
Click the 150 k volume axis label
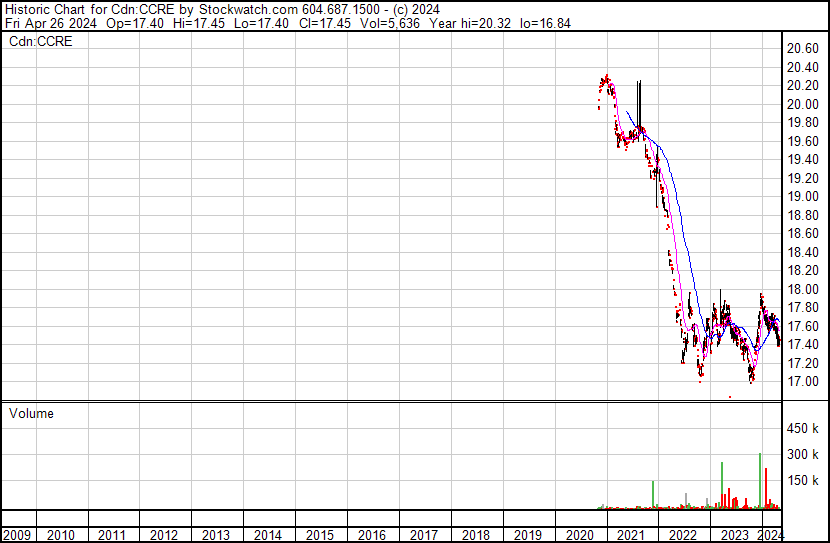[804, 481]
